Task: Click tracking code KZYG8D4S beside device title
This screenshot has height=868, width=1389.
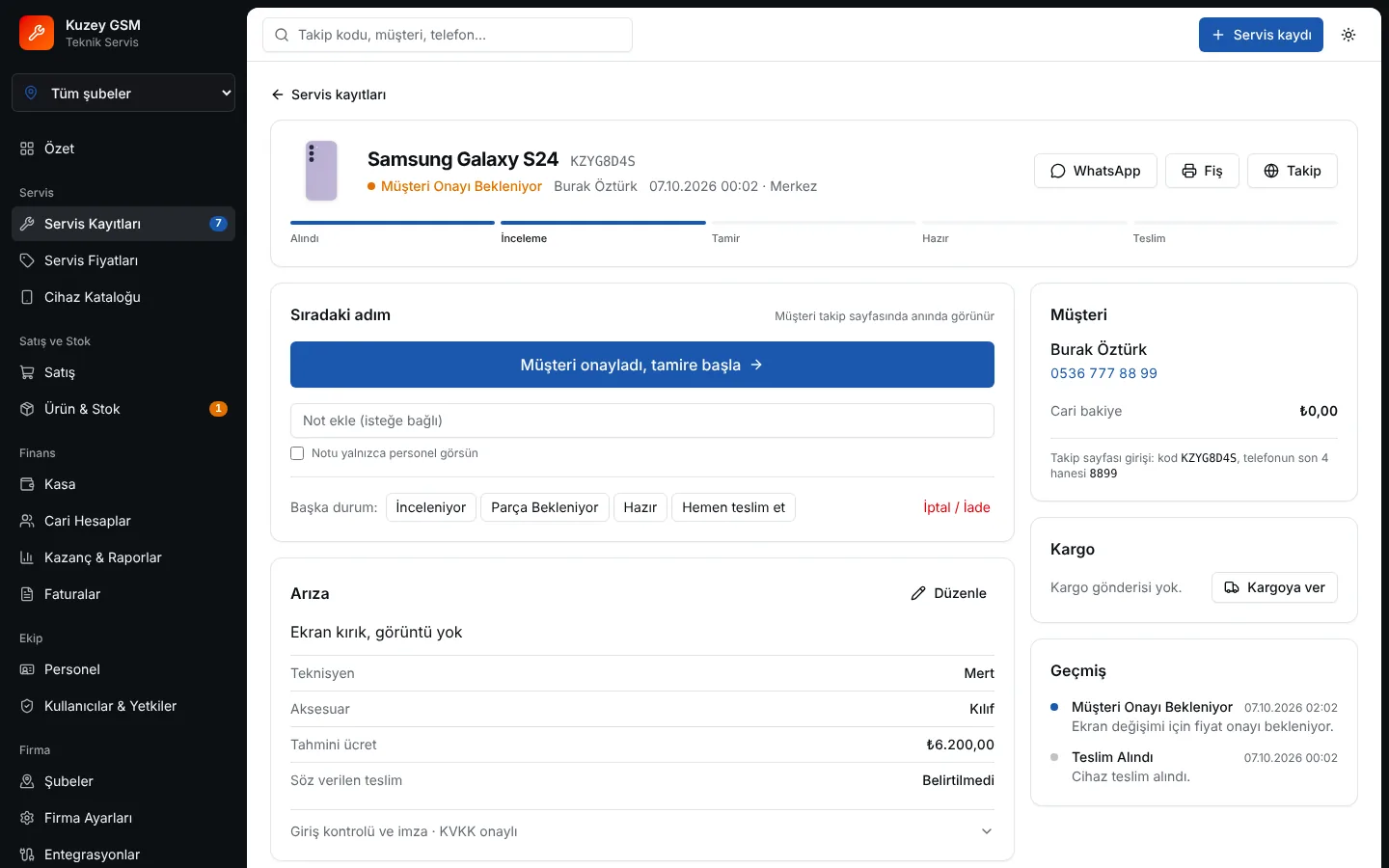Action: coord(603,161)
